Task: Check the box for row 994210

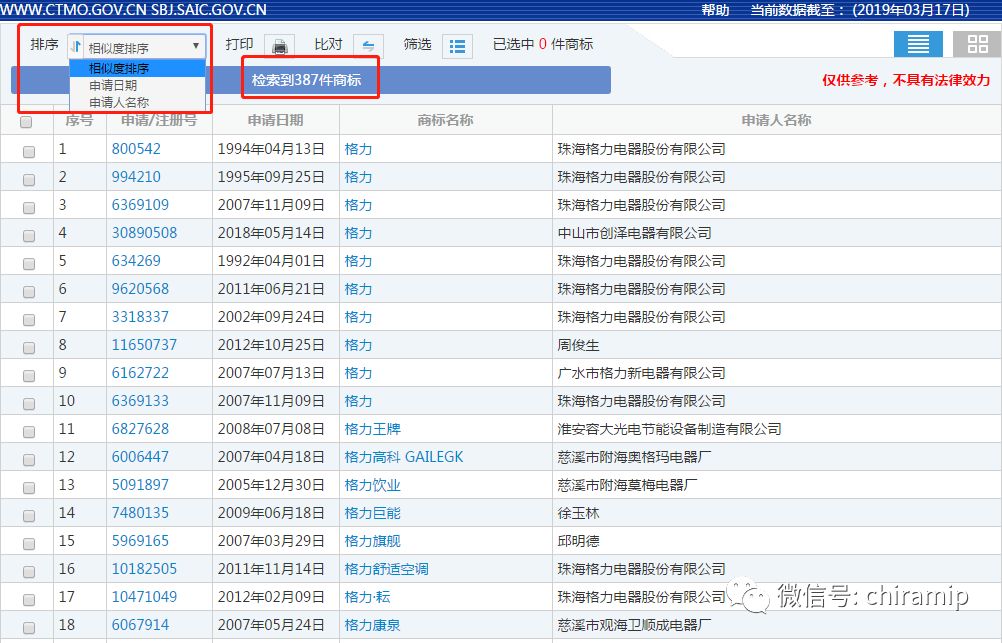Action: pos(29,180)
